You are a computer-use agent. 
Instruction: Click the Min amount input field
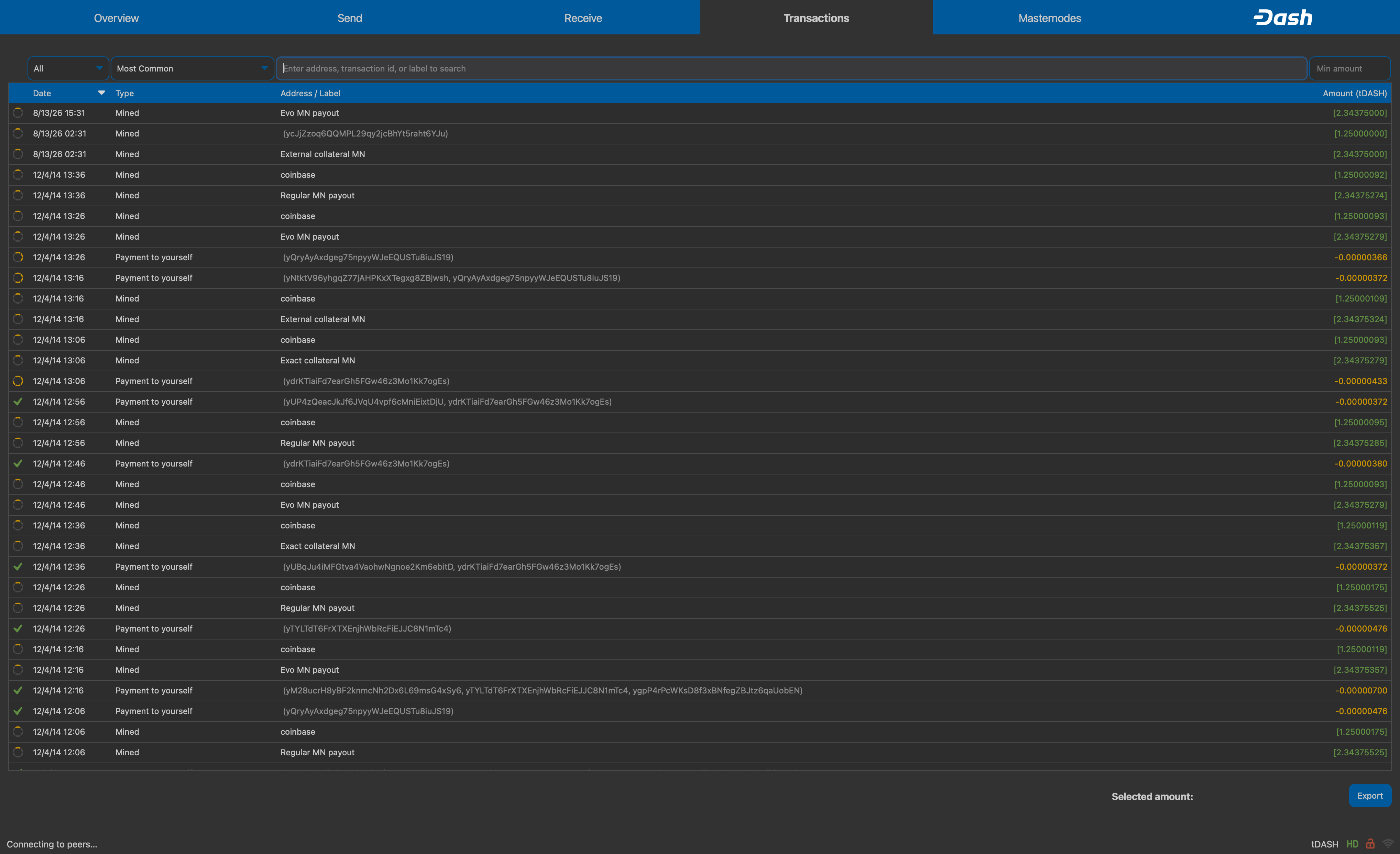(1349, 68)
